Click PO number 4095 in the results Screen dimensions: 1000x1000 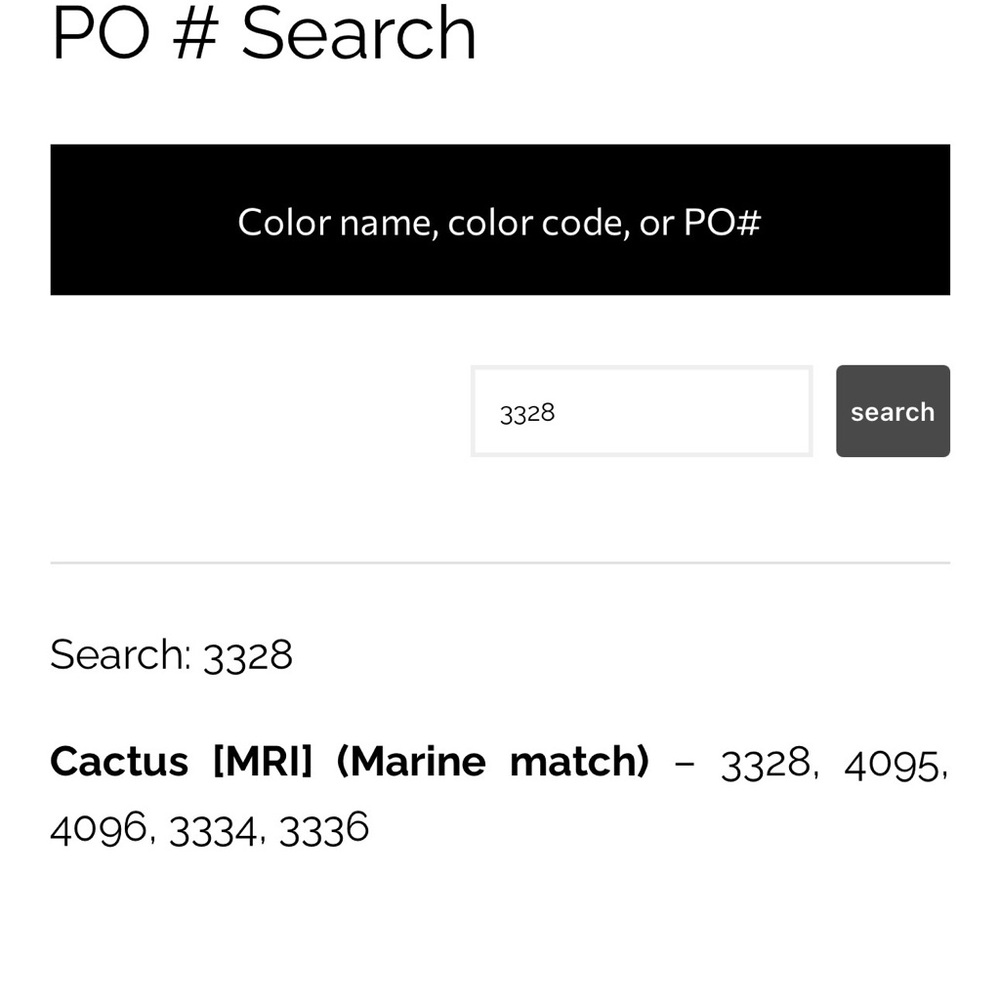coord(892,764)
